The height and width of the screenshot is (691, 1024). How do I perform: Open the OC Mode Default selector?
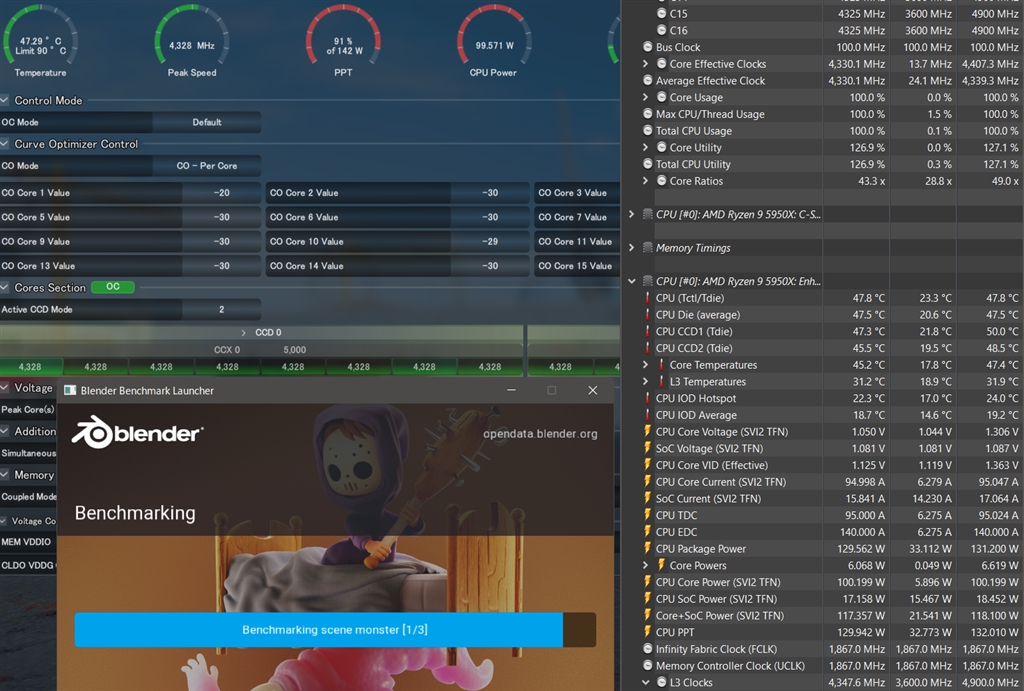pos(207,122)
